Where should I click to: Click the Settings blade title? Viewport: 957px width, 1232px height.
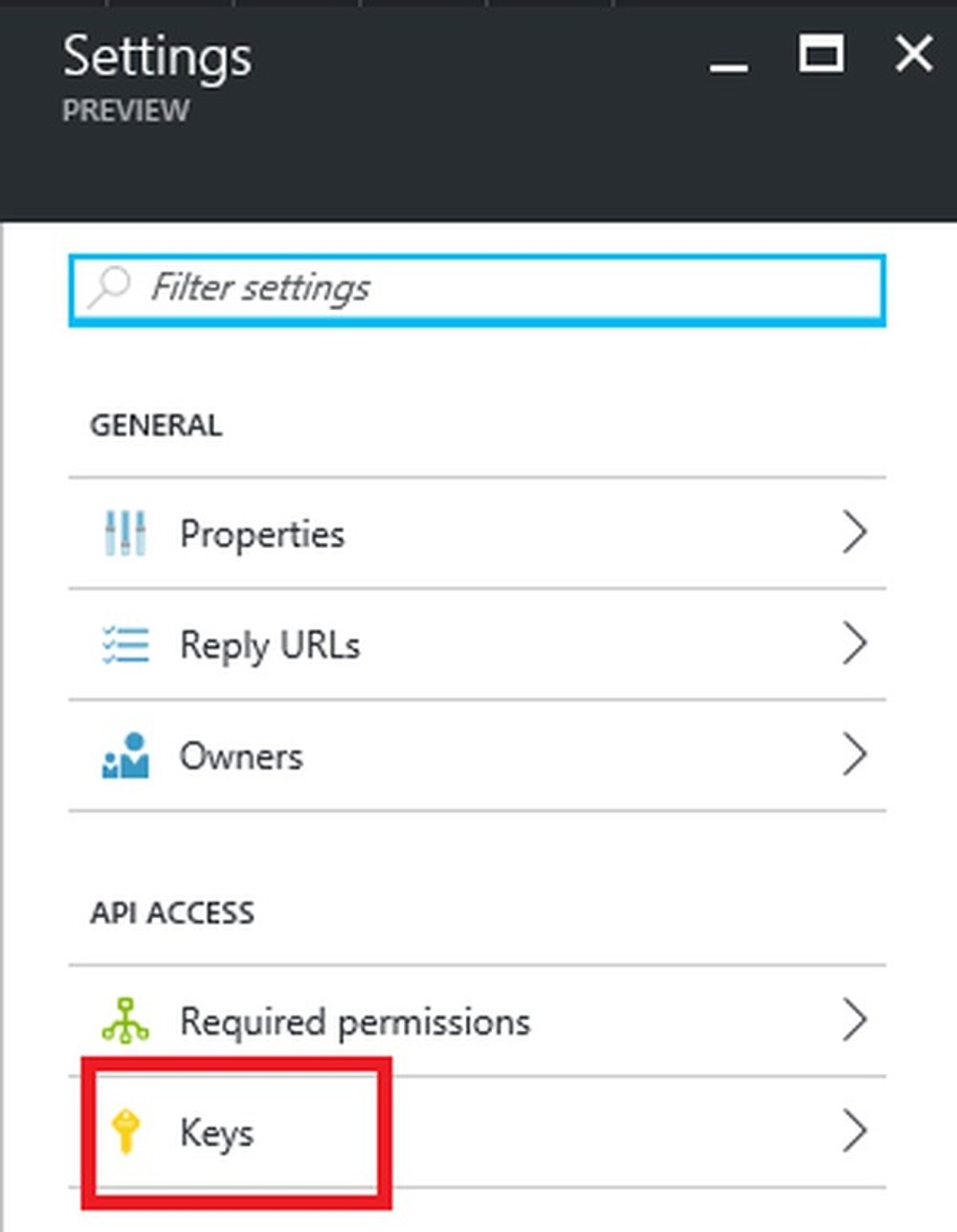[157, 56]
